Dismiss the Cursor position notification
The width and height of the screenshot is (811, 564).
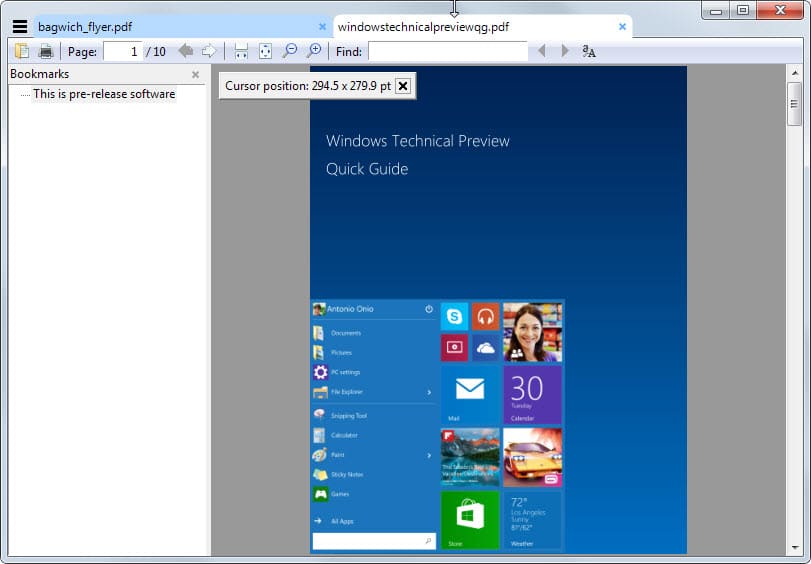(403, 86)
